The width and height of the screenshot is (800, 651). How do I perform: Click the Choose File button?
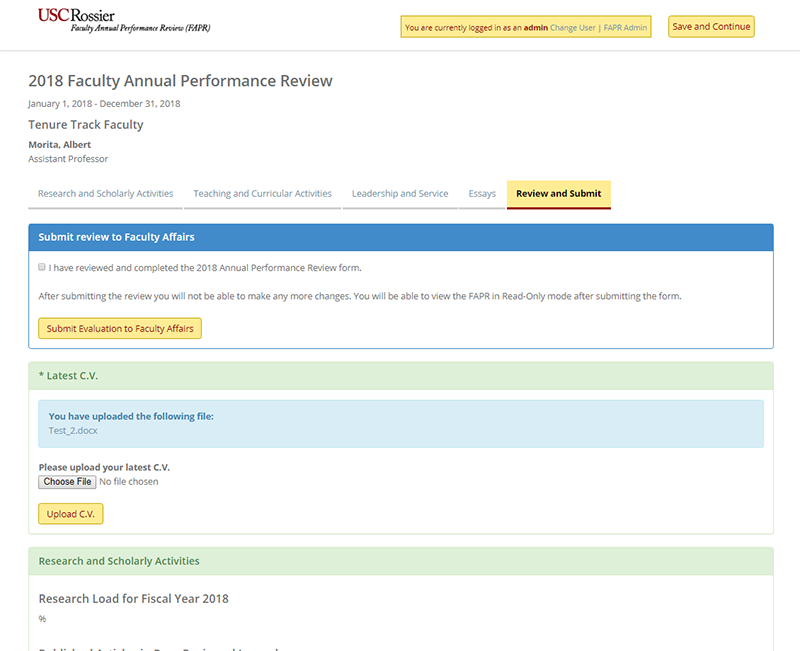(68, 482)
